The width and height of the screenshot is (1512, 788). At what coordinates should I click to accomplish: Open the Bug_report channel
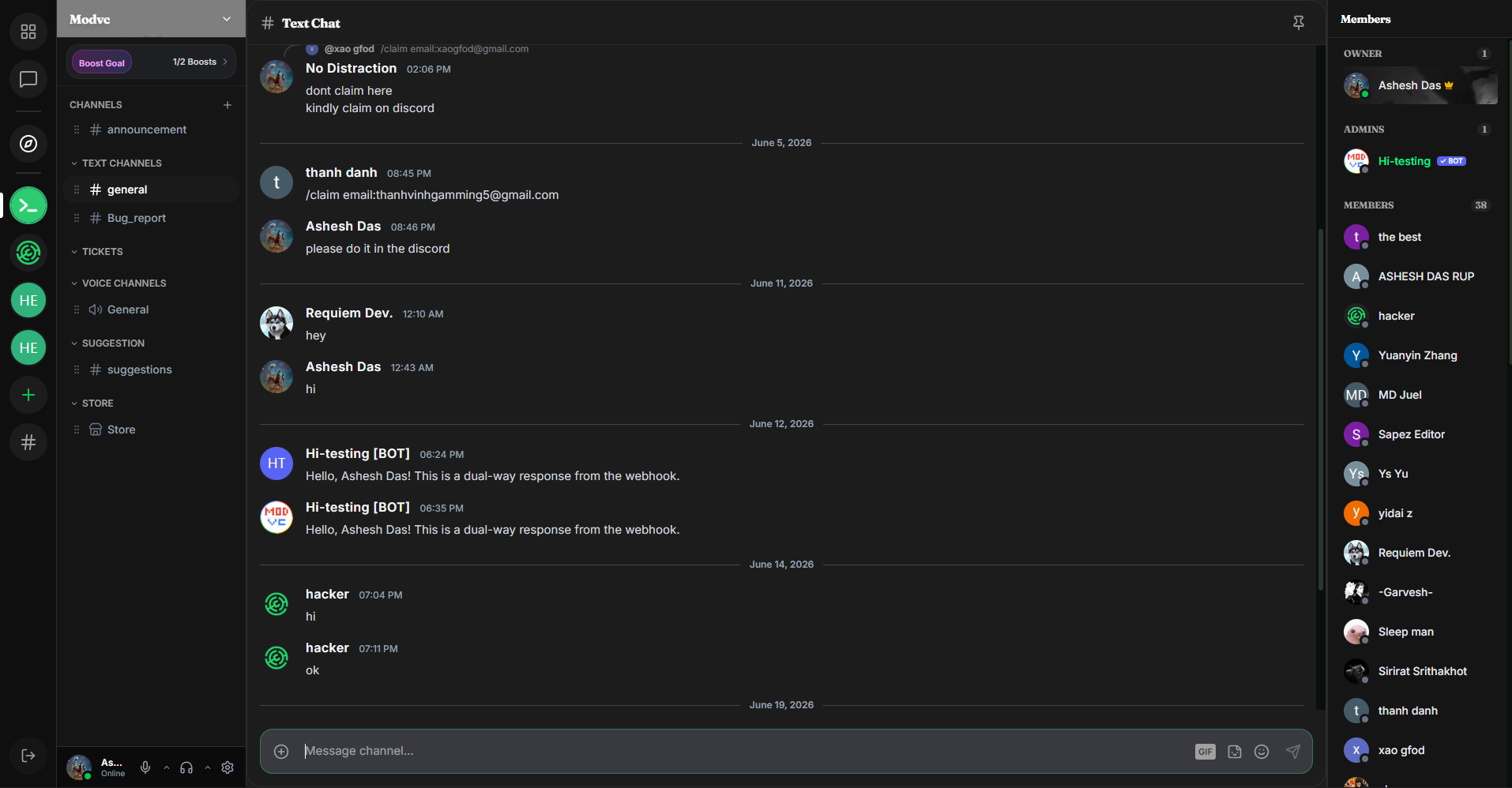coord(151,218)
